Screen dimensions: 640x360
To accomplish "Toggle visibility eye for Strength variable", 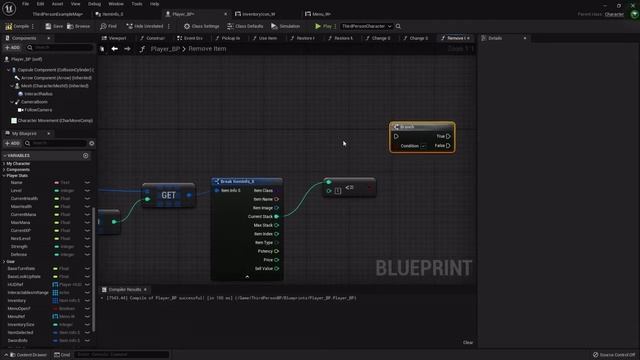I will click(87, 247).
